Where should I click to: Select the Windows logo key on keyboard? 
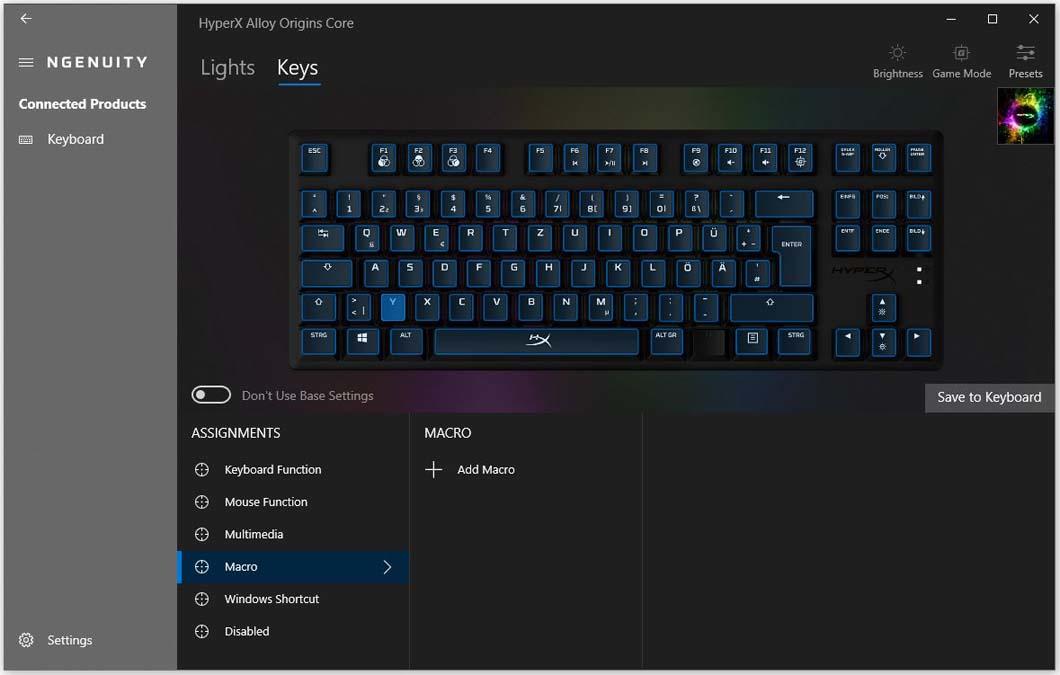362,340
